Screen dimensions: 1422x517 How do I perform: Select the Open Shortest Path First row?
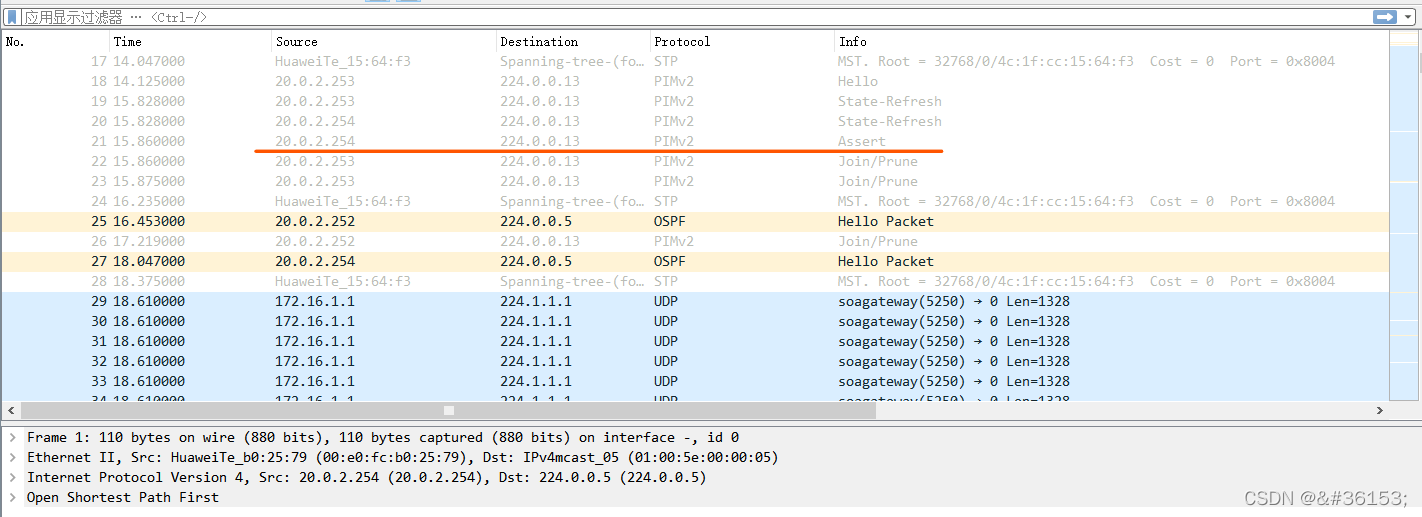click(x=122, y=498)
